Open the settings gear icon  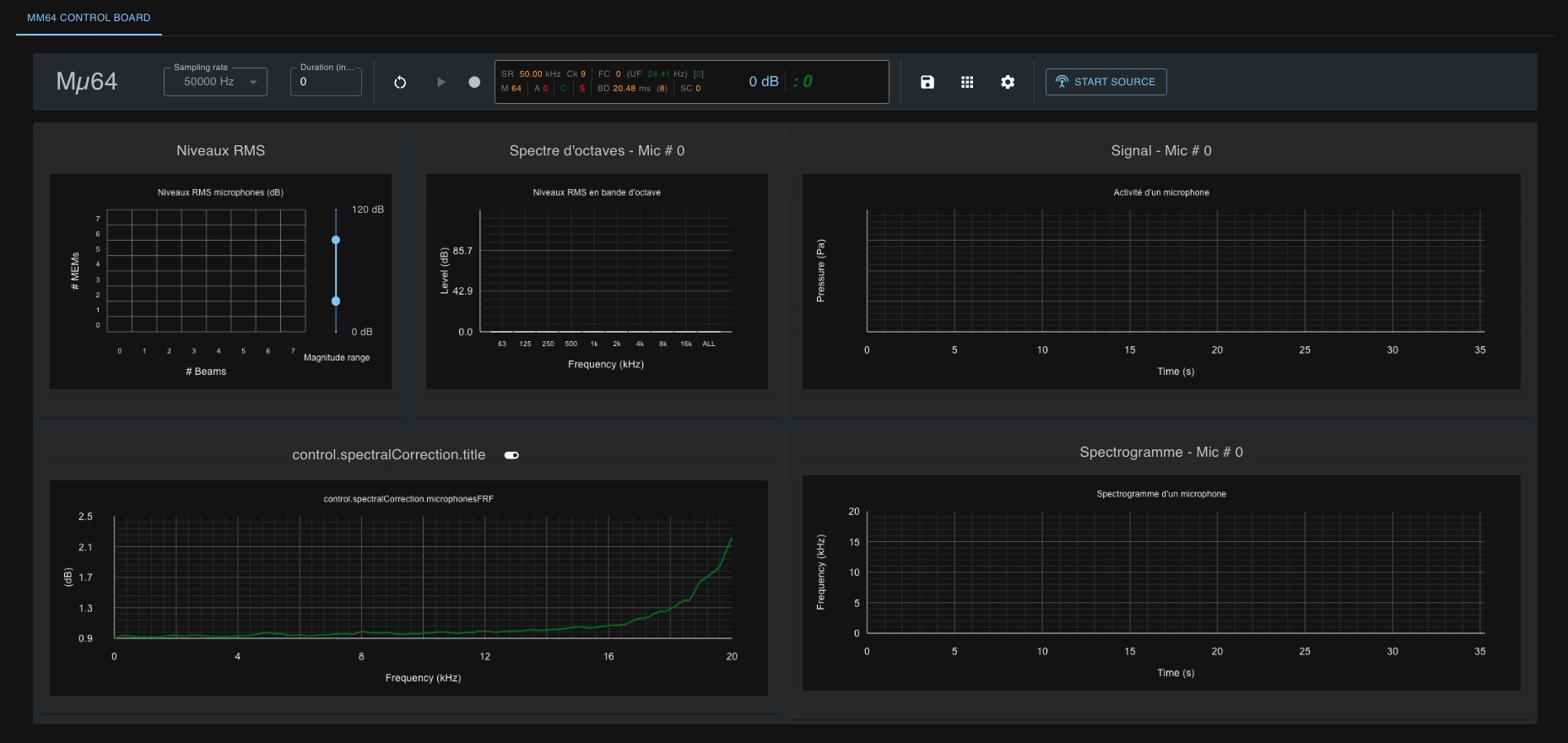coord(1008,82)
